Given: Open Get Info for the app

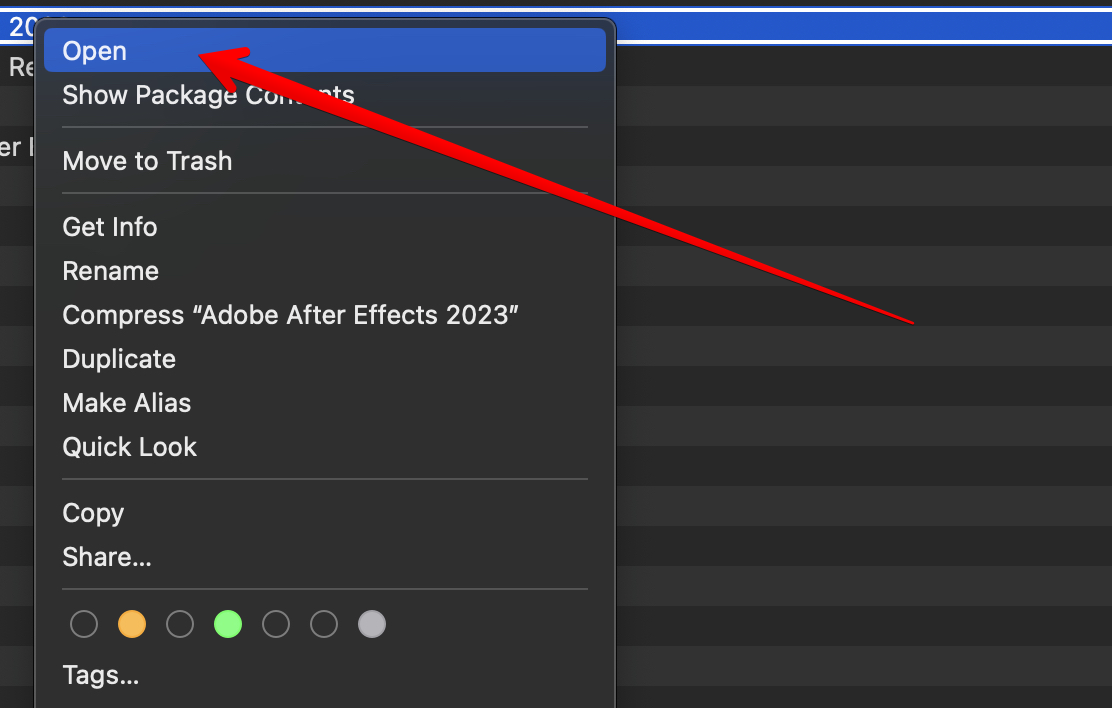Looking at the screenshot, I should 110,227.
